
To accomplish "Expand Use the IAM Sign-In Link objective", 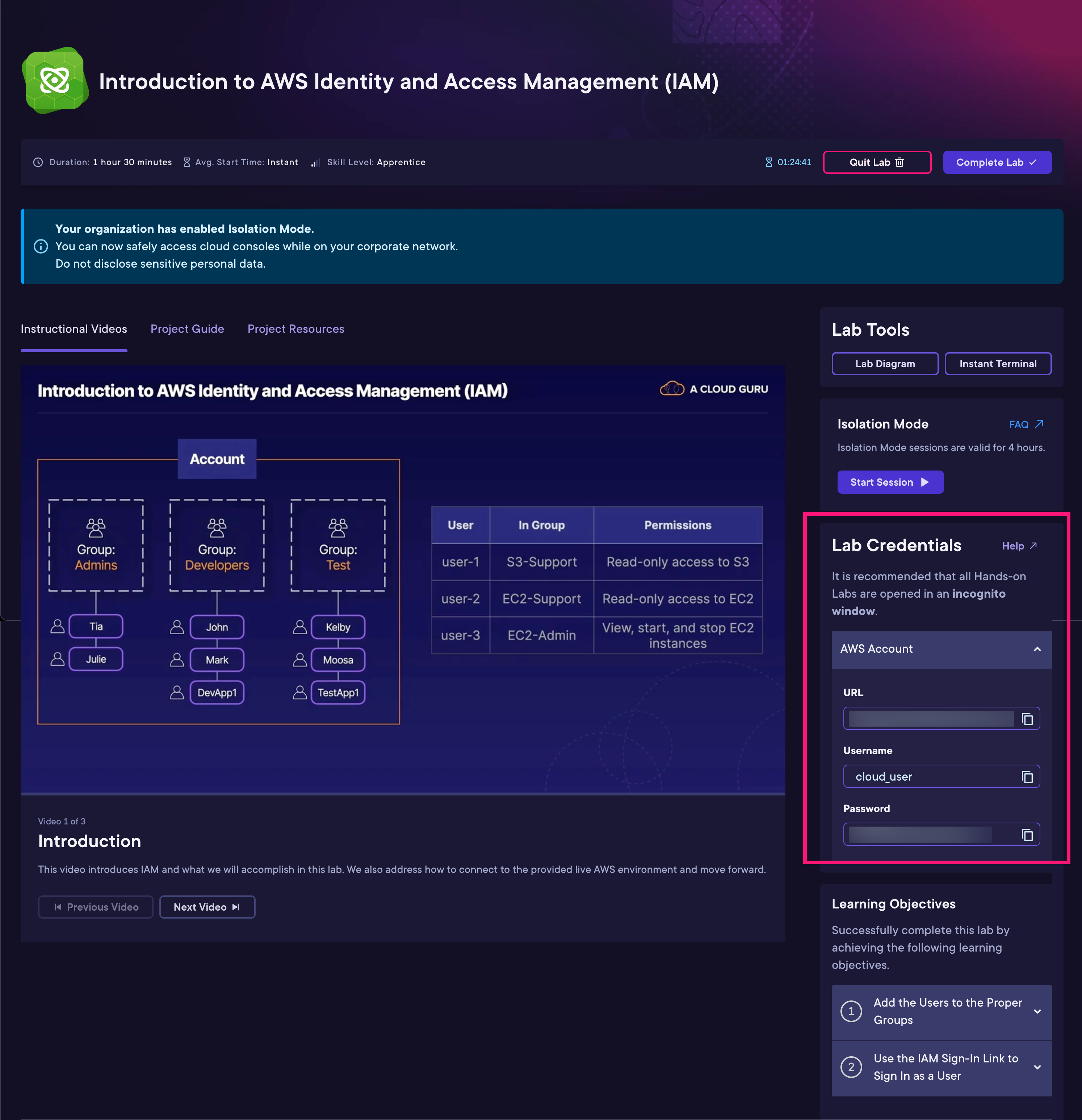I will coord(1037,1067).
